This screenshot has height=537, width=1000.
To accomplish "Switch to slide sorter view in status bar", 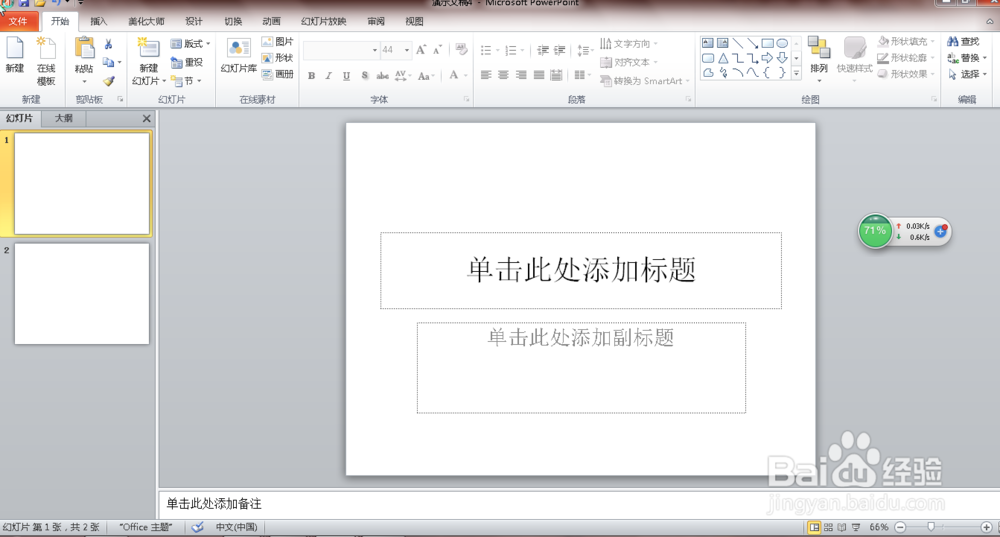I will pyautogui.click(x=828, y=527).
